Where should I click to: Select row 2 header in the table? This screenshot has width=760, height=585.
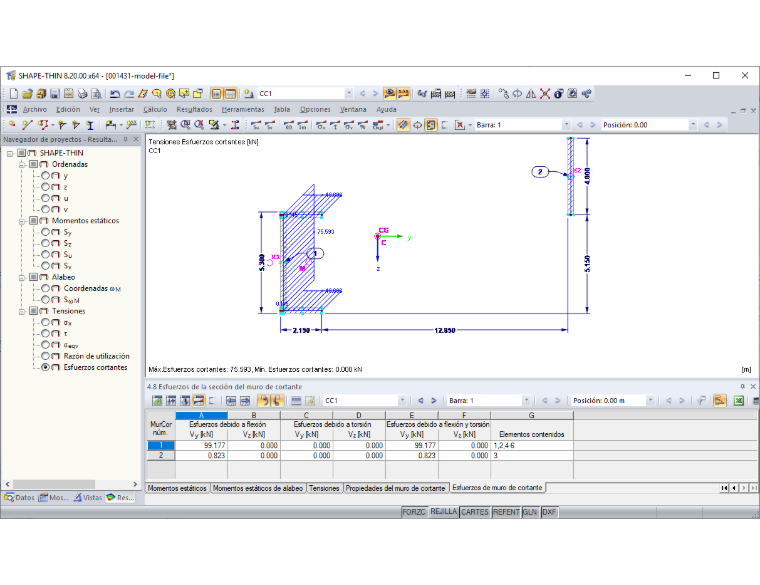click(161, 455)
